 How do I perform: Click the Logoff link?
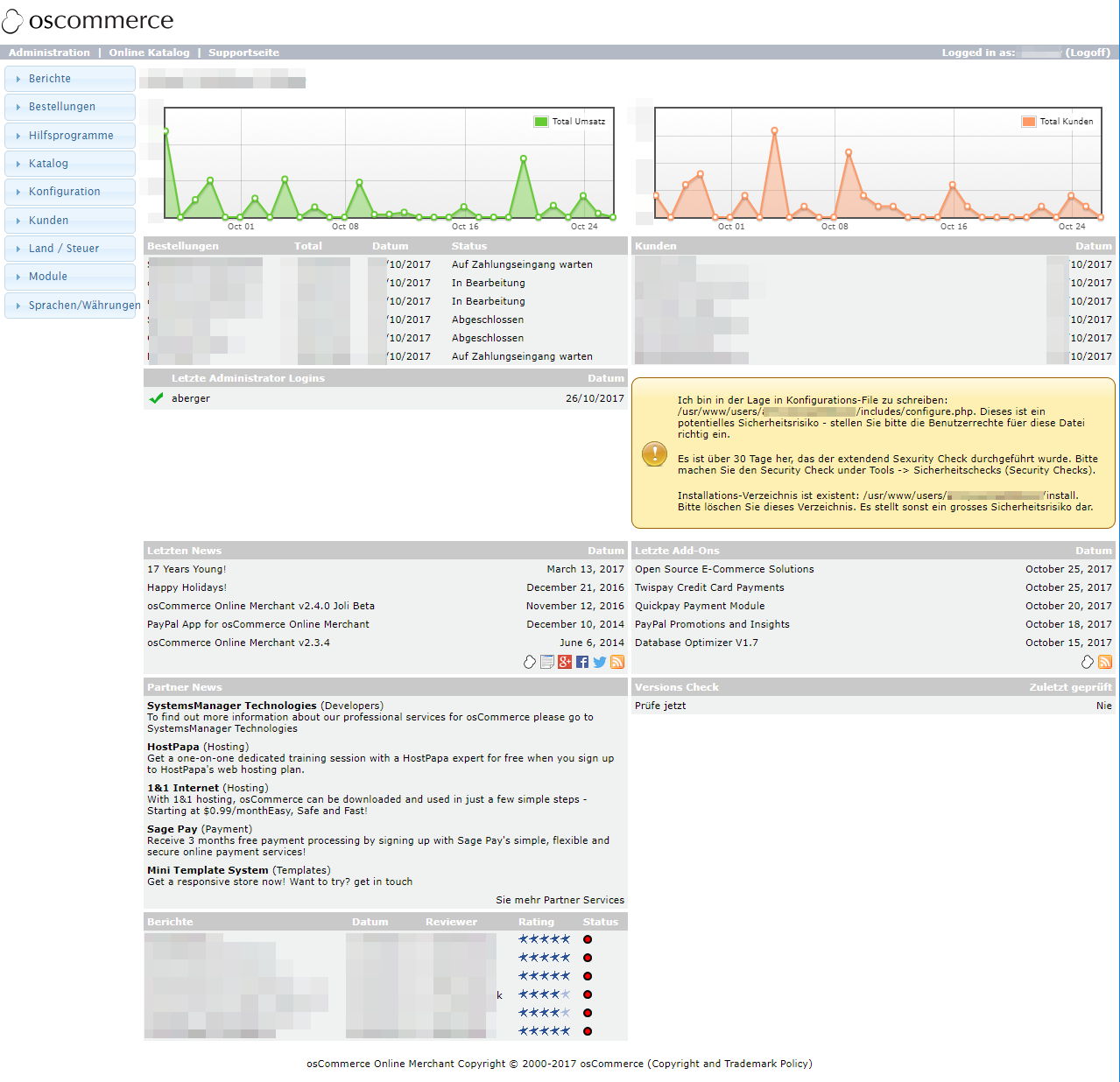coord(1088,53)
